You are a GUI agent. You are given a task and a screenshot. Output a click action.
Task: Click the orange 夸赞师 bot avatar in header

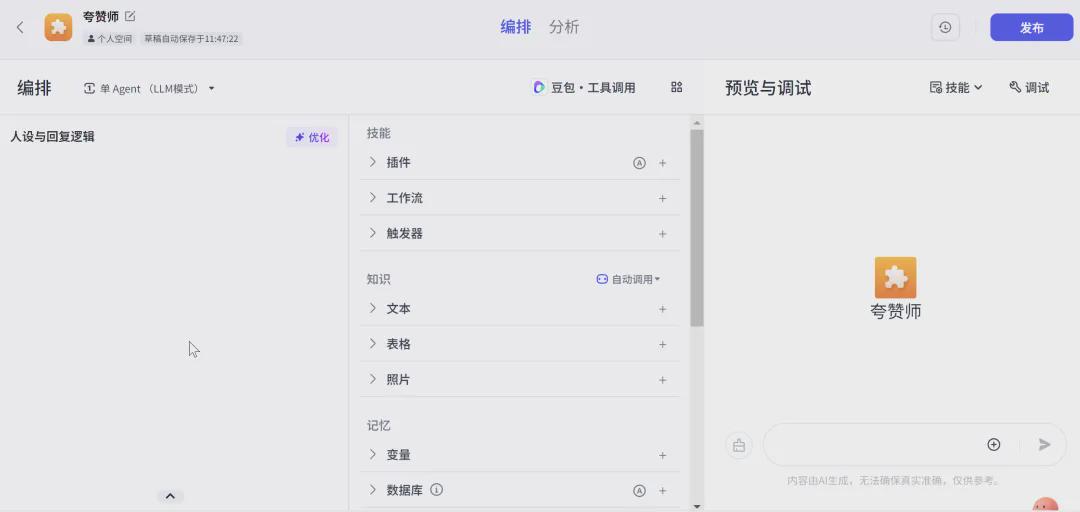[59, 28]
